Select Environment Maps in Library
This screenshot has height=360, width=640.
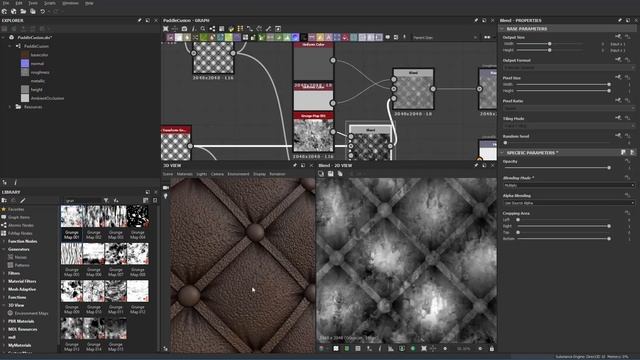click(x=31, y=313)
